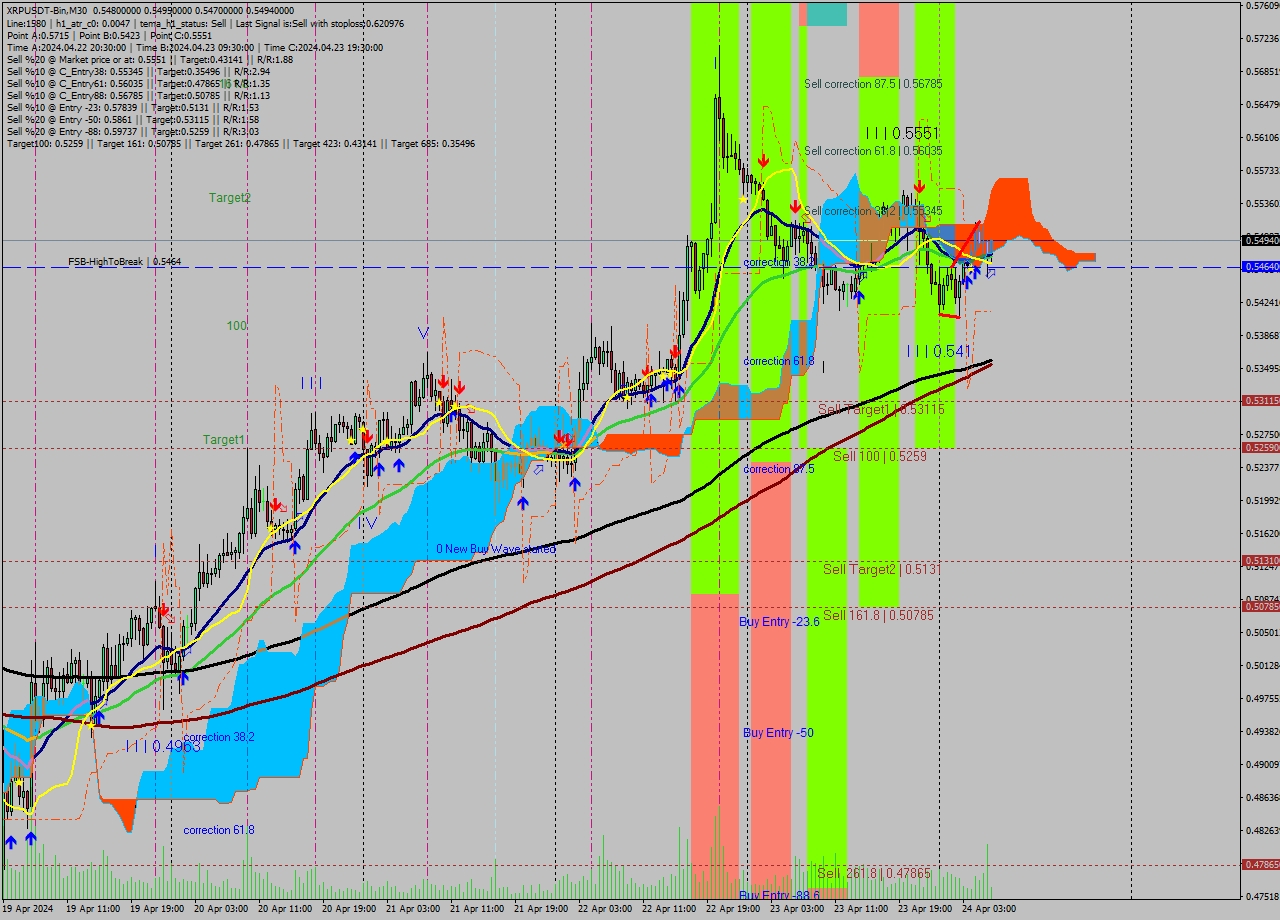Click the green 'Target2' label
Viewport: 1280px width, 920px height.
(x=230, y=198)
